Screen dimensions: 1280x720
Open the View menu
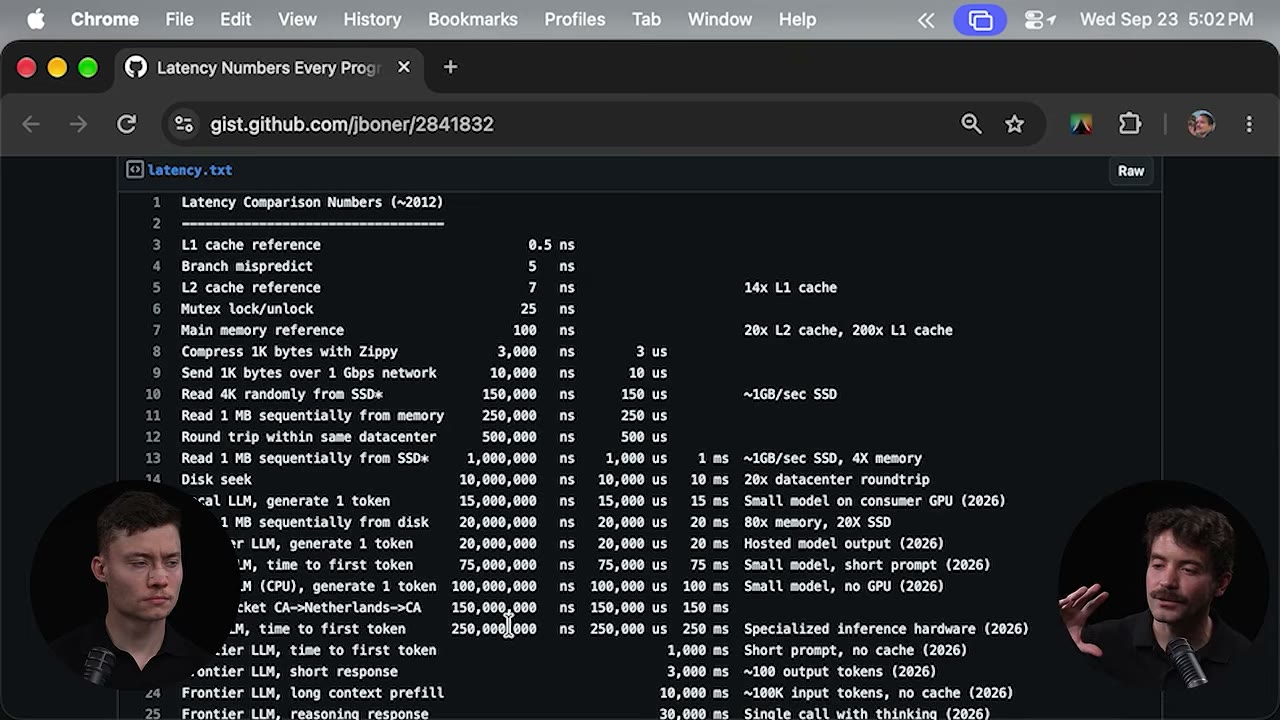[x=297, y=19]
